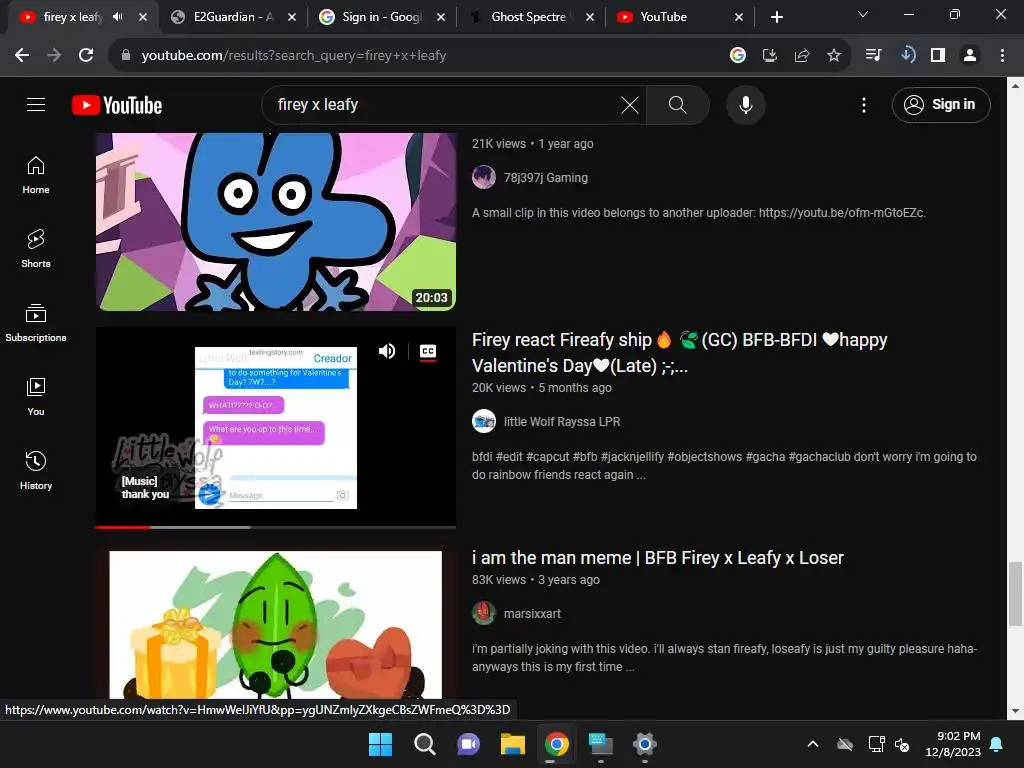Open taskbar Search
This screenshot has height=768, width=1024.
pyautogui.click(x=424, y=744)
